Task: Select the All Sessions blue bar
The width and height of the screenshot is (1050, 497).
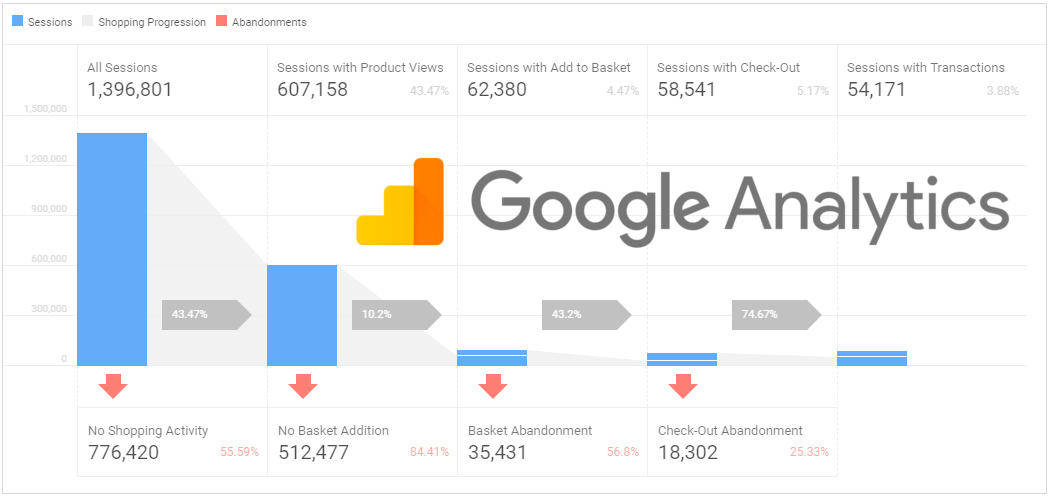Action: click(x=112, y=249)
